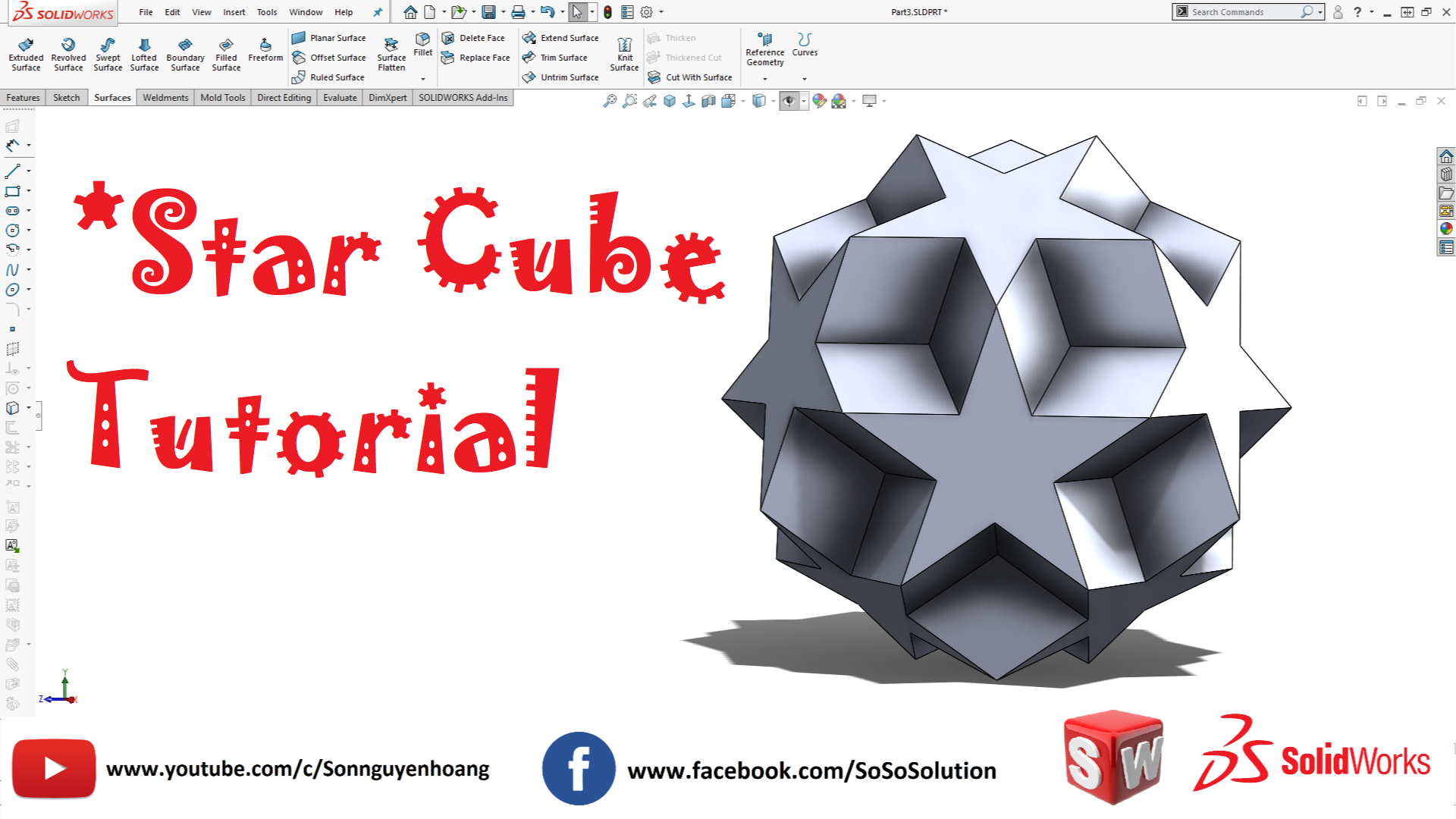This screenshot has width=1456, height=819.
Task: Click the Delete Face button
Action: 476,37
